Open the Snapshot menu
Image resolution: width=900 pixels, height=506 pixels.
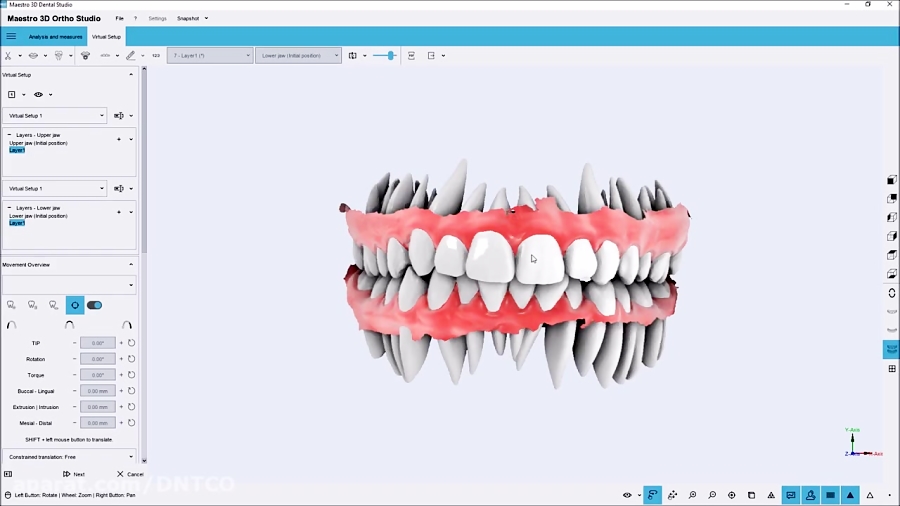pyautogui.click(x=192, y=18)
